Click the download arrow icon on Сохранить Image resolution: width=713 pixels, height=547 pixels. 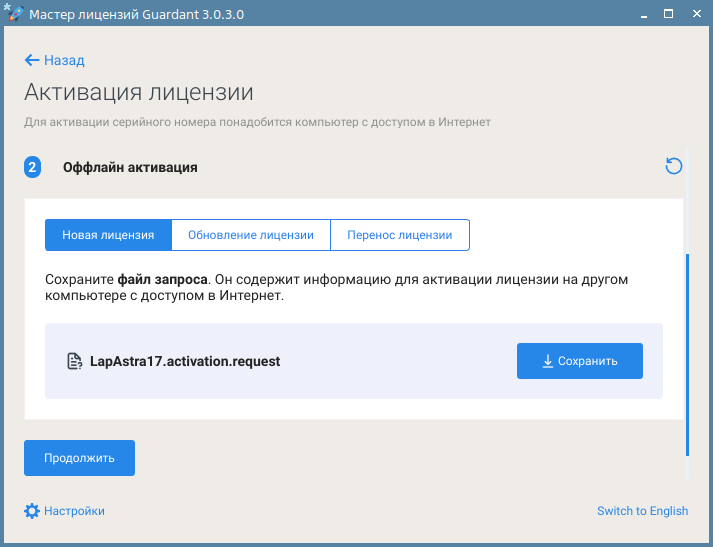[548, 361]
